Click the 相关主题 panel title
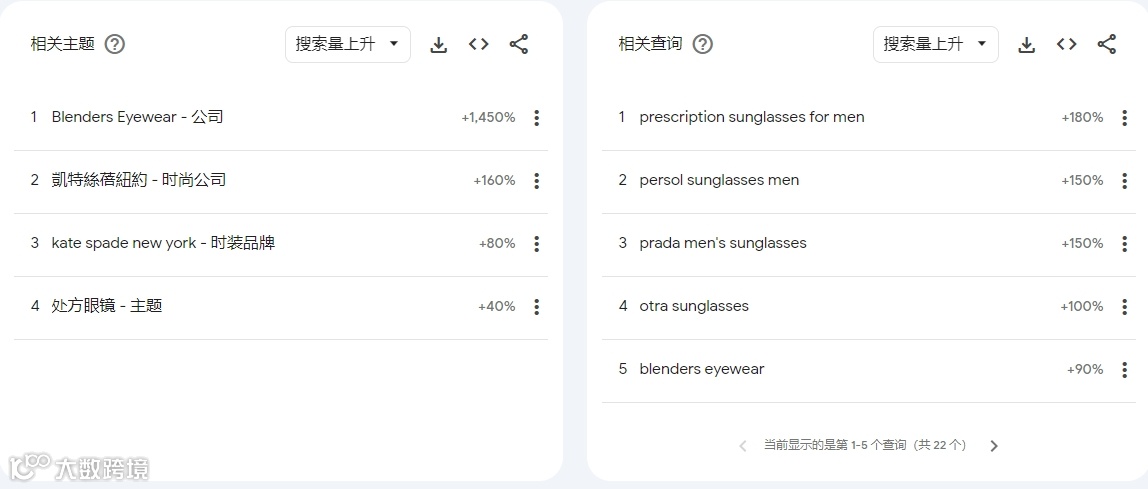The image size is (1148, 489). (63, 45)
